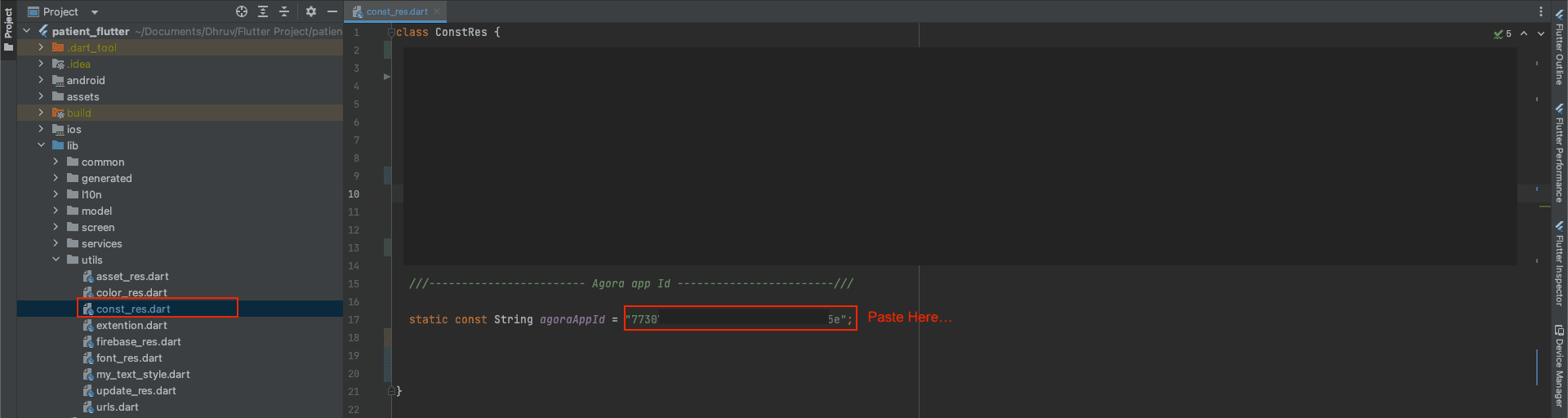1568x418 pixels.
Task: Open the Device Manager tool window
Action: (x=1559, y=366)
